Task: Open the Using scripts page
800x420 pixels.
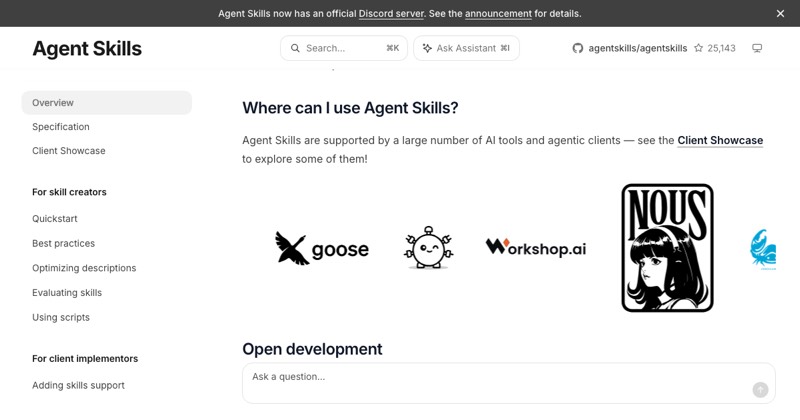Action: pyautogui.click(x=61, y=317)
